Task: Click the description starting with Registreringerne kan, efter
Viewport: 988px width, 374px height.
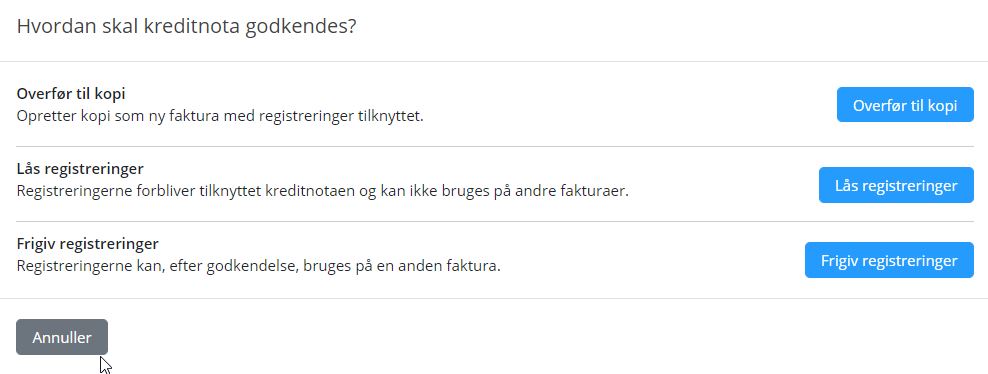Action: 258,266
